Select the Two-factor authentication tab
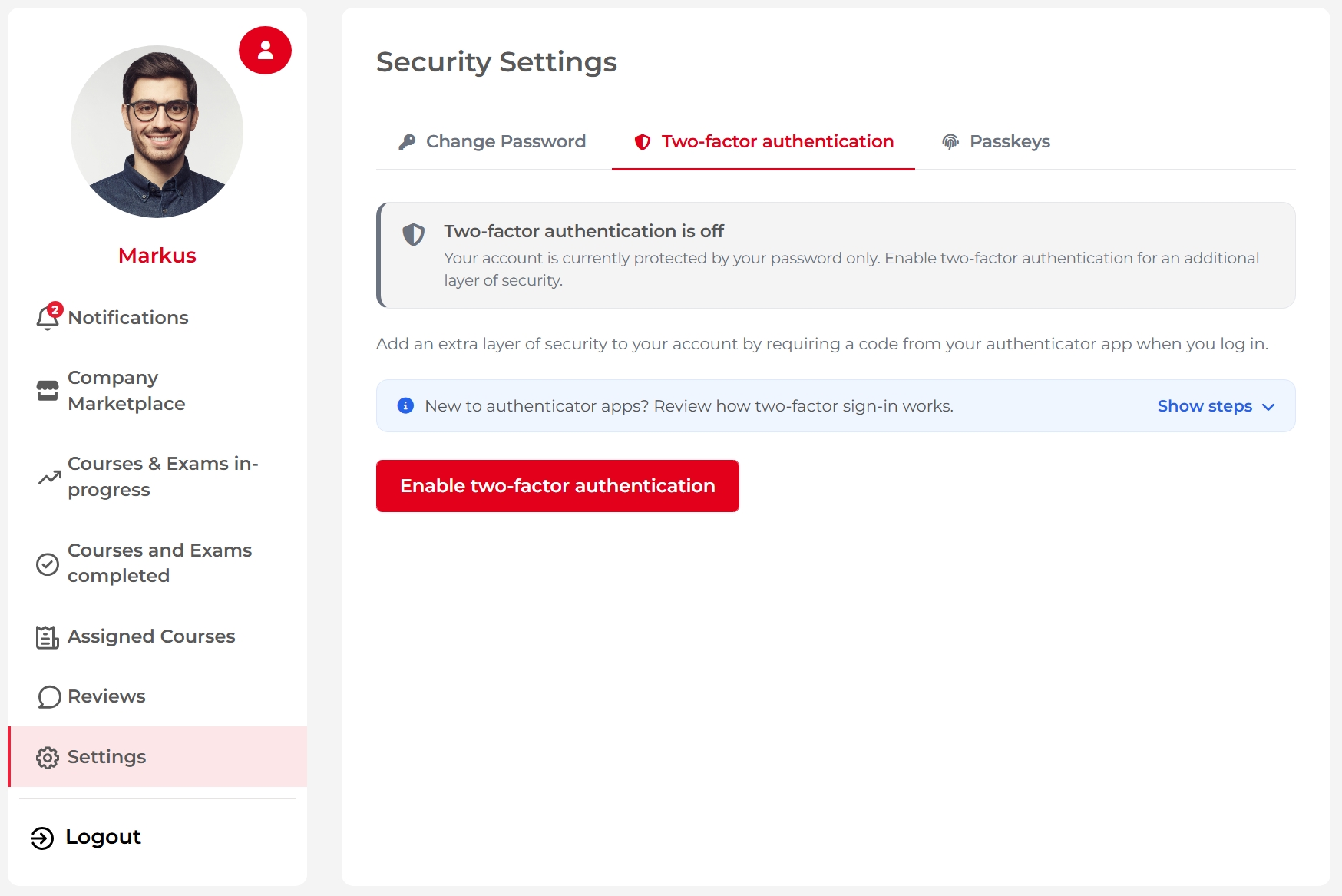Screen dimensions: 1342x896 point(763,142)
